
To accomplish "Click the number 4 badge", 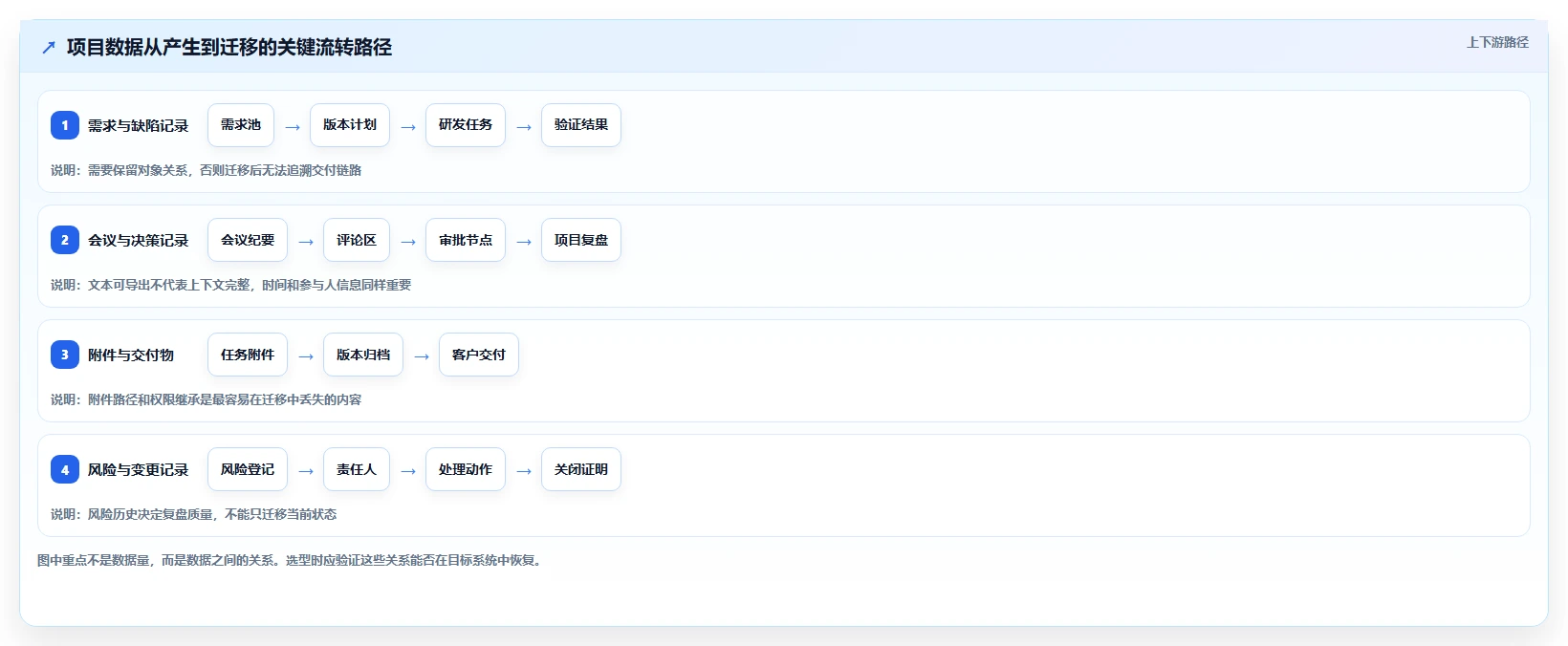I will [65, 469].
